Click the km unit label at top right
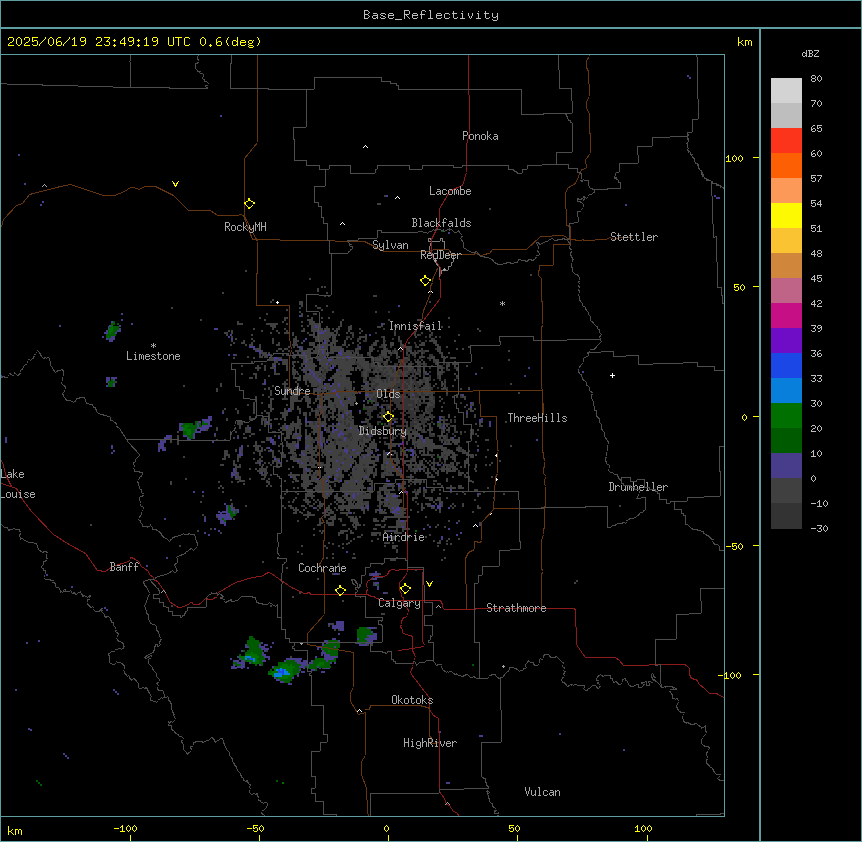Image resolution: width=862 pixels, height=842 pixels. pyautogui.click(x=745, y=42)
